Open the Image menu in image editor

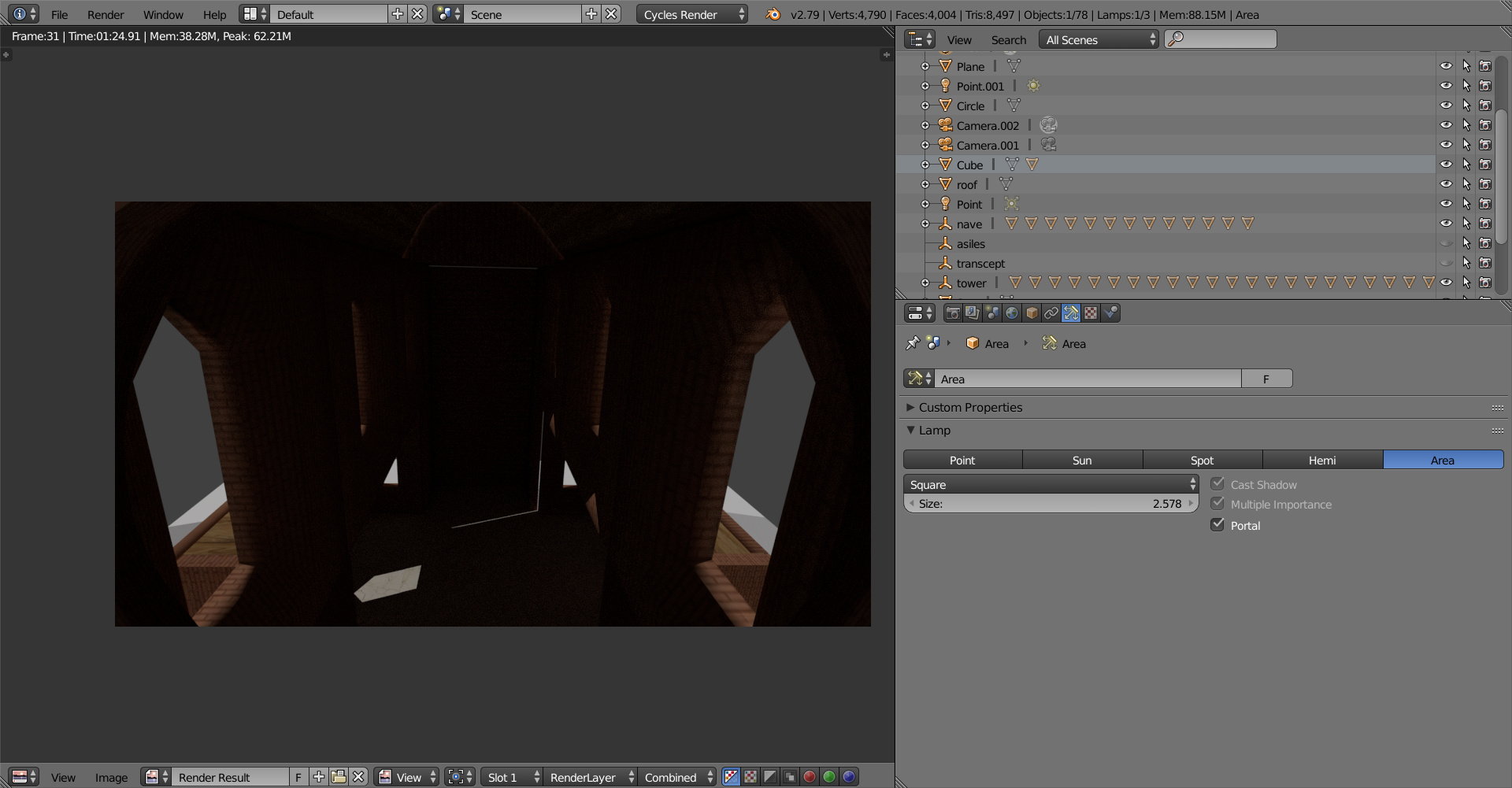click(x=111, y=777)
